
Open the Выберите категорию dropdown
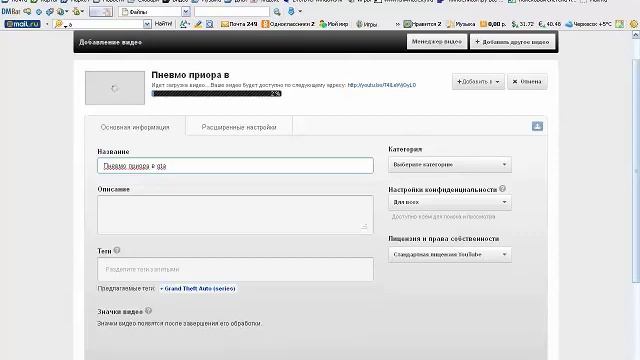coord(450,164)
